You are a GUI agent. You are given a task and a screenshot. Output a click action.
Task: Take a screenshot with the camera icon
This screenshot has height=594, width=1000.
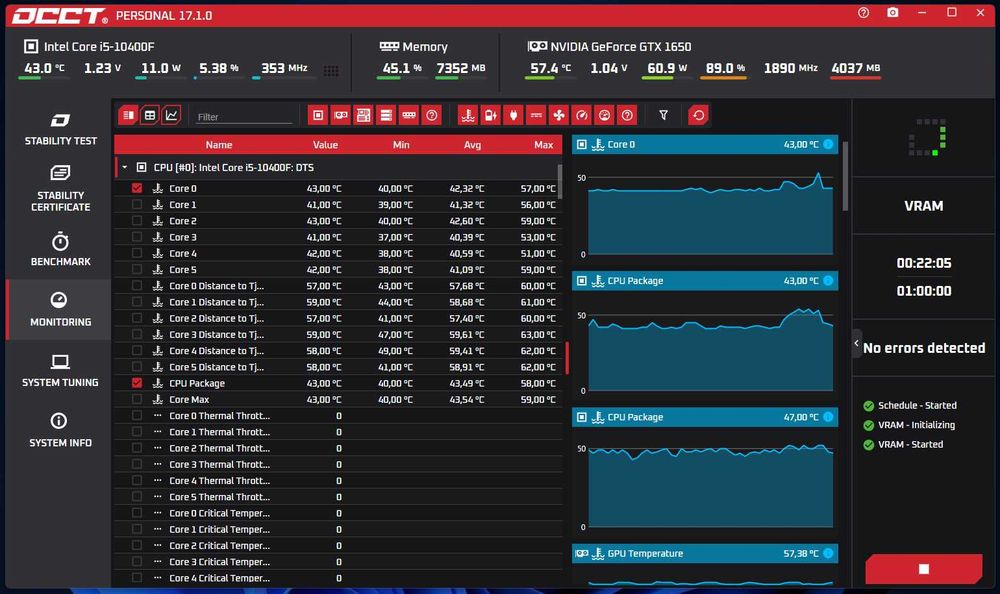coord(893,13)
